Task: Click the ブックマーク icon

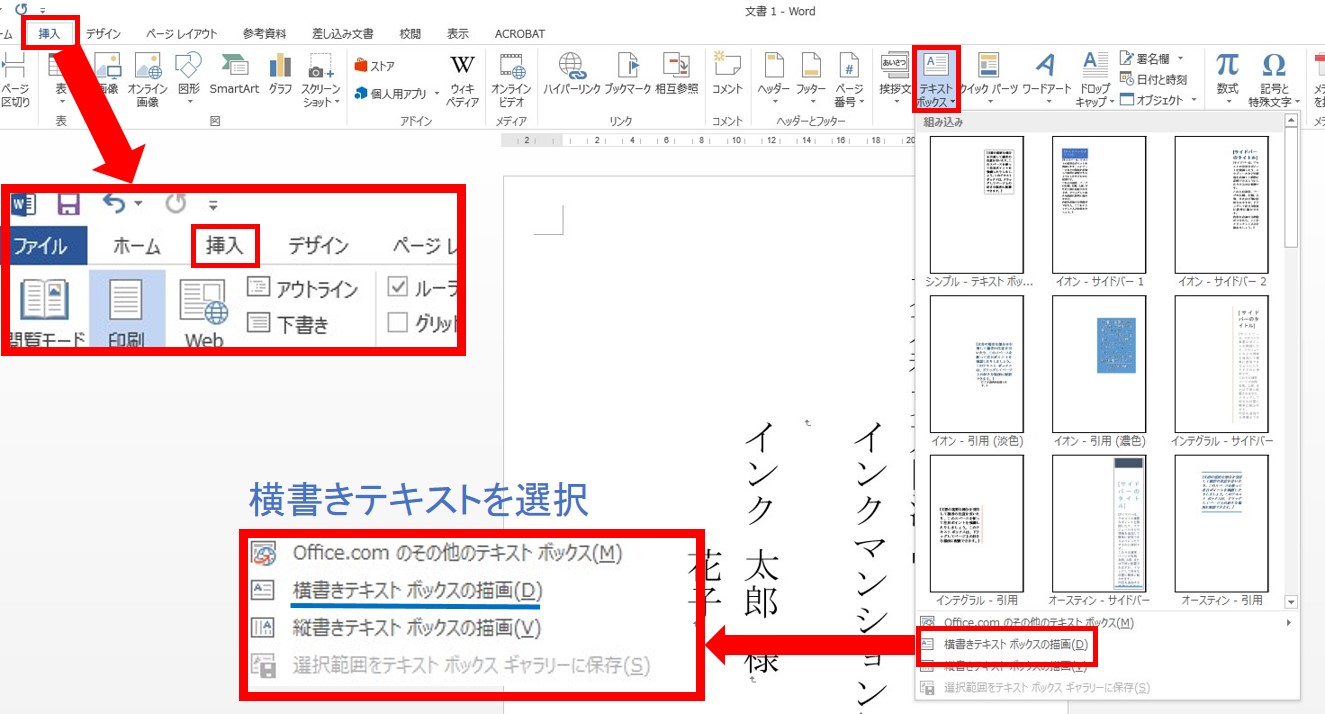Action: [x=628, y=75]
